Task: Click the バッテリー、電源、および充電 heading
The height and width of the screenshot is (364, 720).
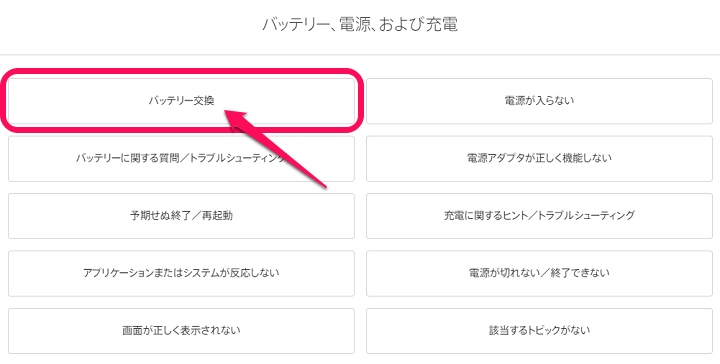Action: pyautogui.click(x=360, y=24)
